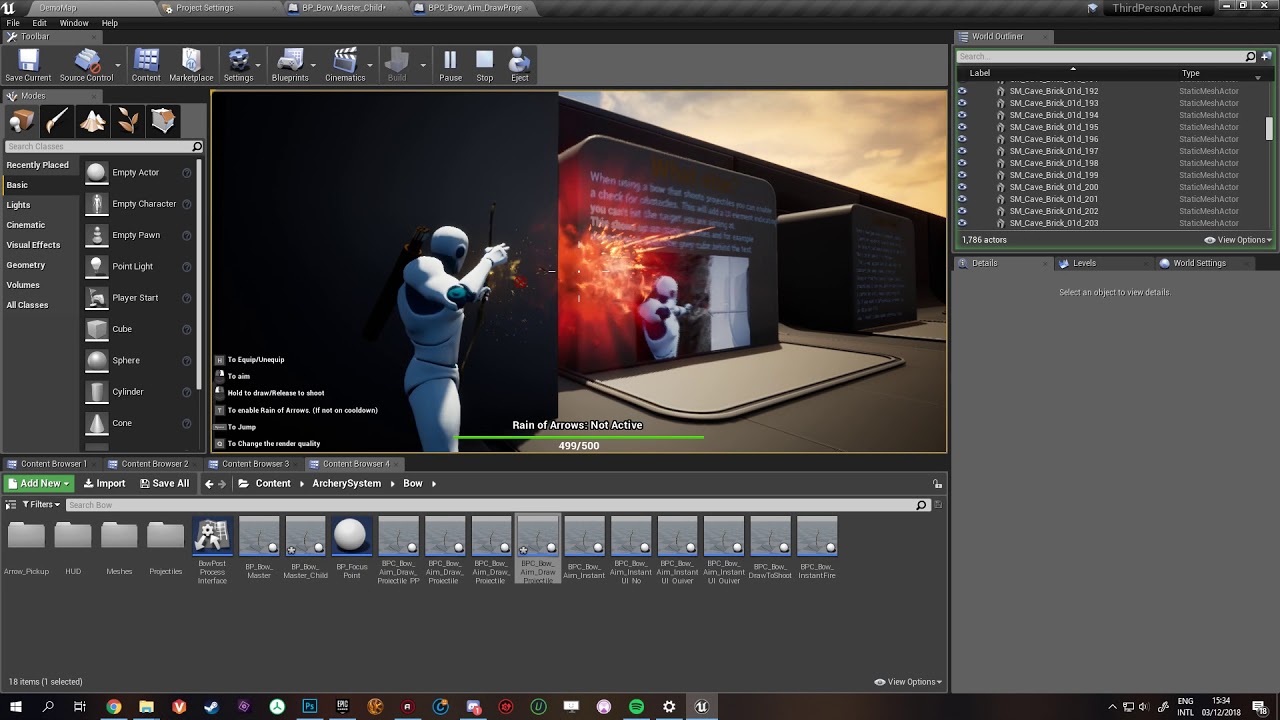
Task: Open Source Control toolbar icon
Action: tap(86, 65)
